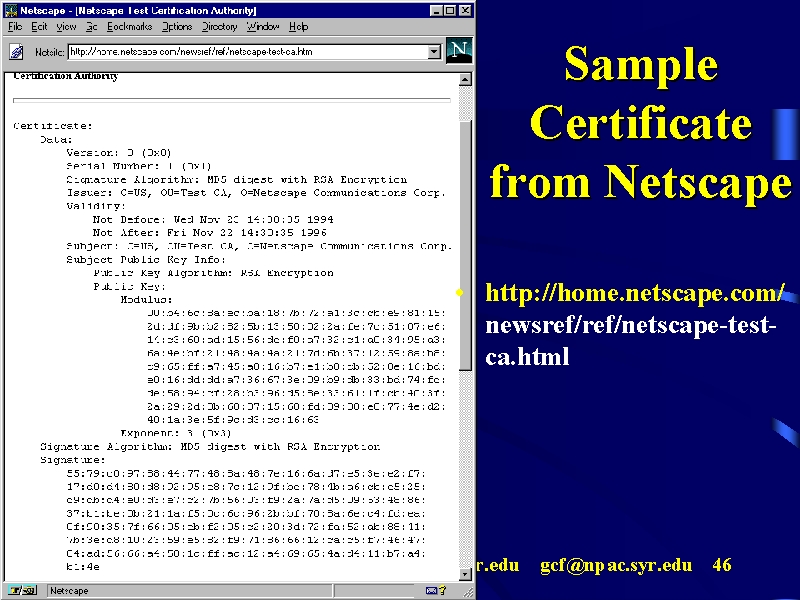This screenshot has width=800, height=600.
Task: Click into the Netsite URL address field
Action: (x=248, y=52)
